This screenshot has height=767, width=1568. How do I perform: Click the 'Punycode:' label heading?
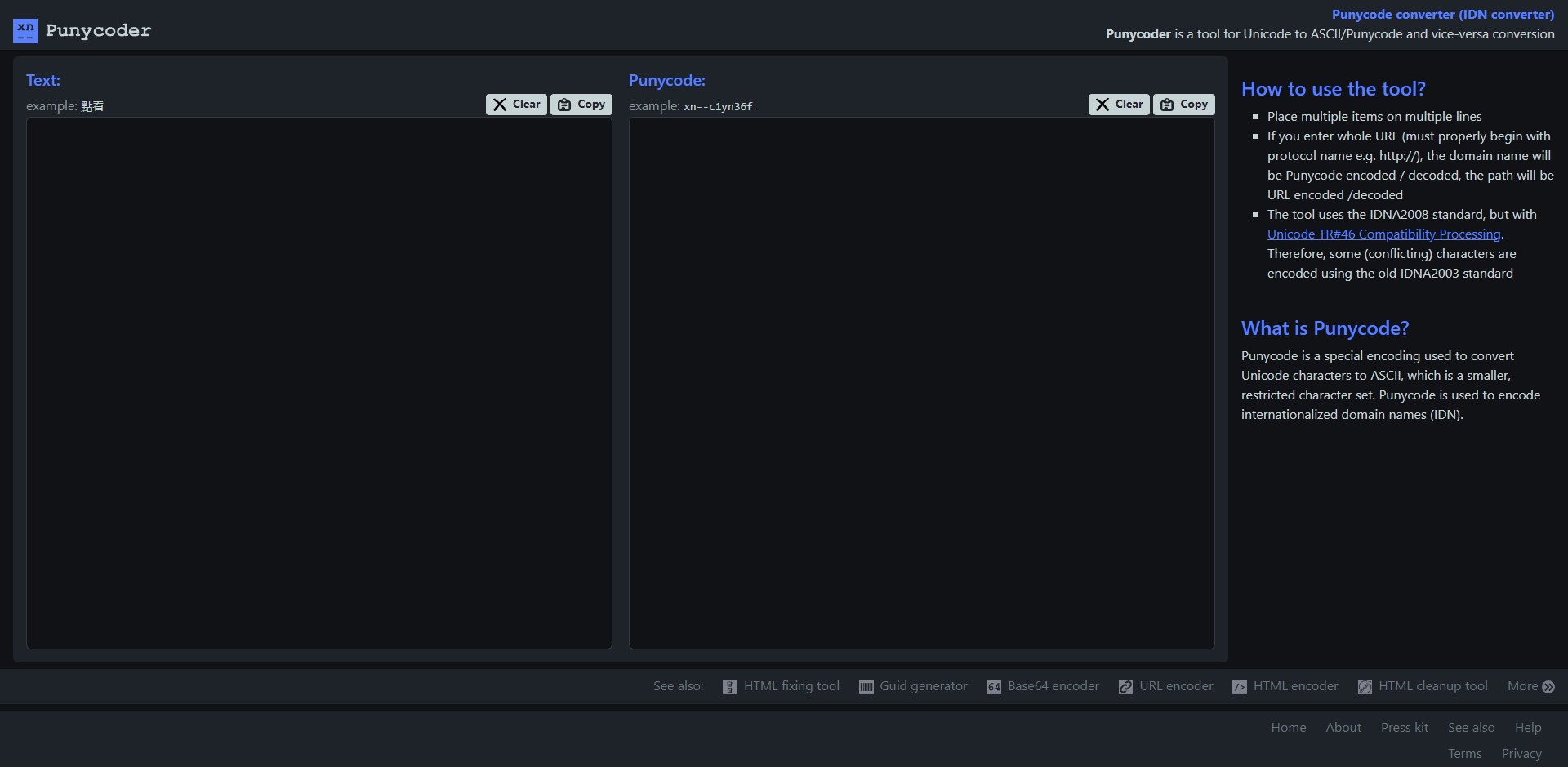(x=667, y=80)
